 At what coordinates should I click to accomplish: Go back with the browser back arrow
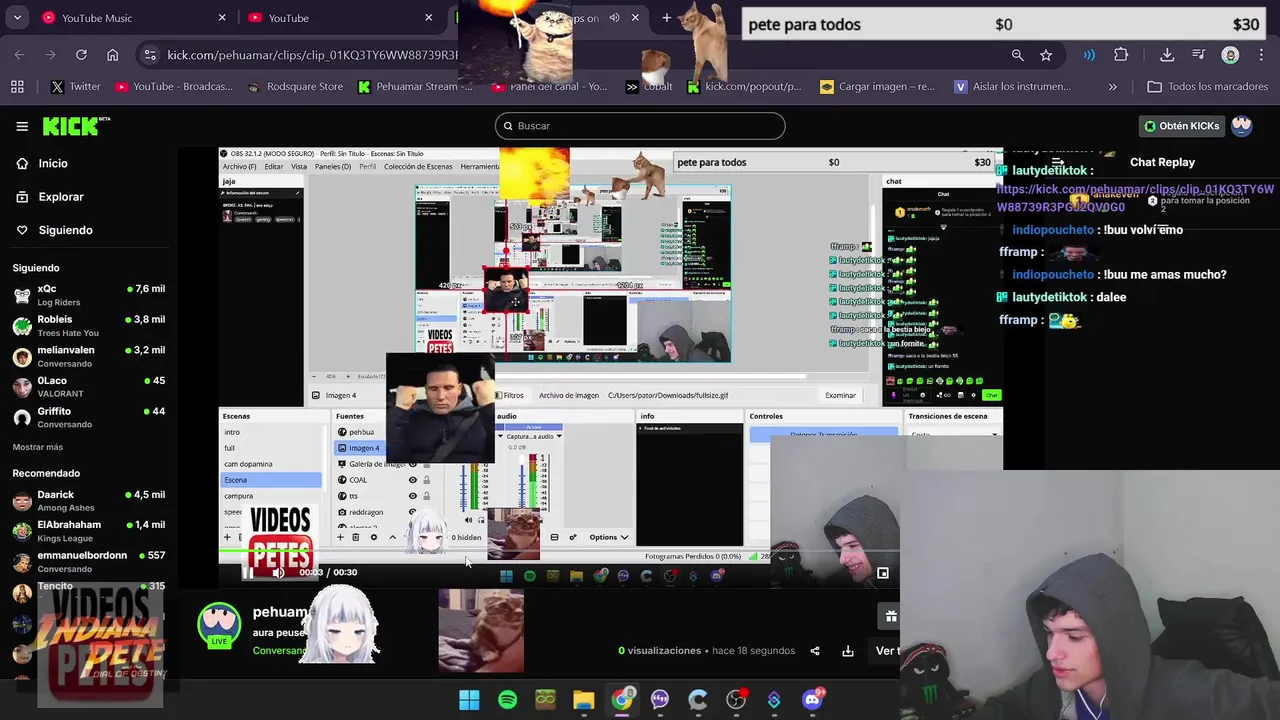coord(19,55)
